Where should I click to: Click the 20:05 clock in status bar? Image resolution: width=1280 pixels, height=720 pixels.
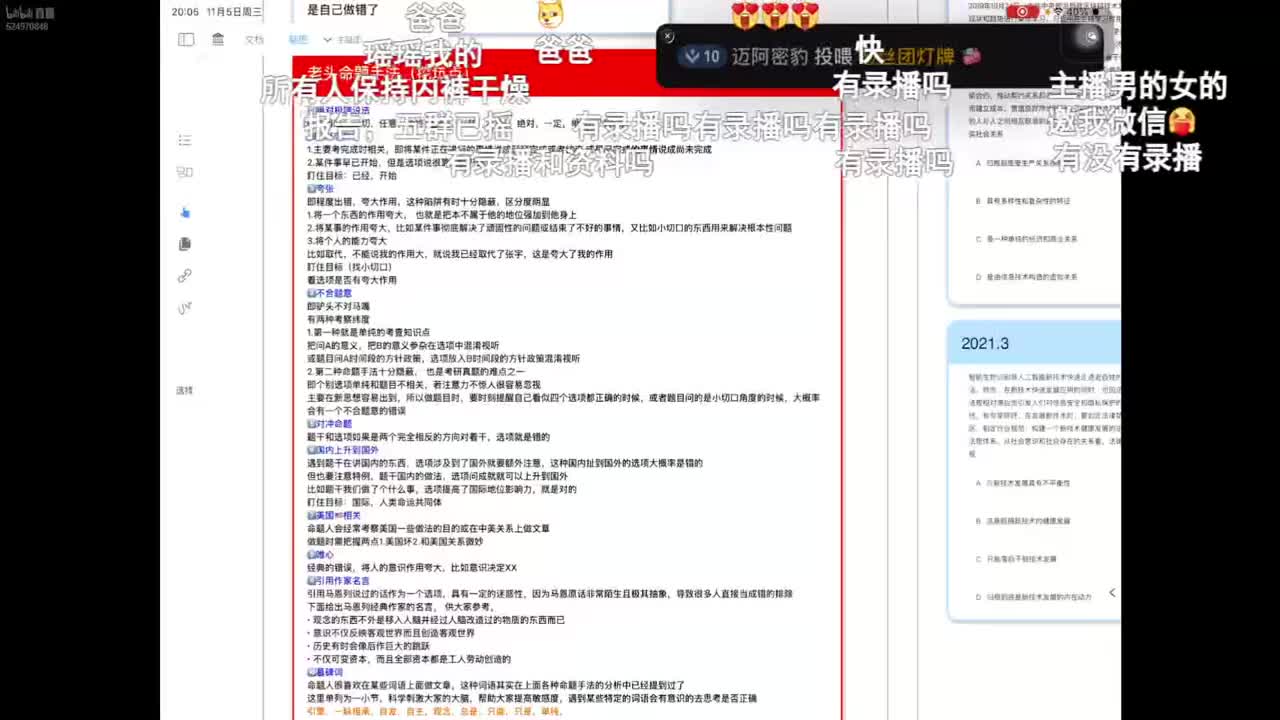(185, 12)
